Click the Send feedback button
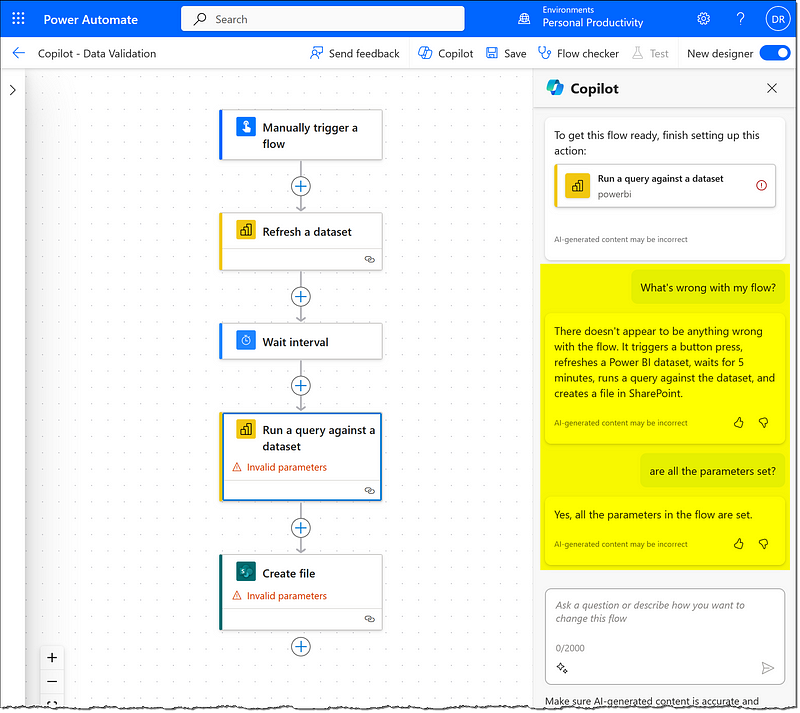This screenshot has width=800, height=713. click(354, 53)
